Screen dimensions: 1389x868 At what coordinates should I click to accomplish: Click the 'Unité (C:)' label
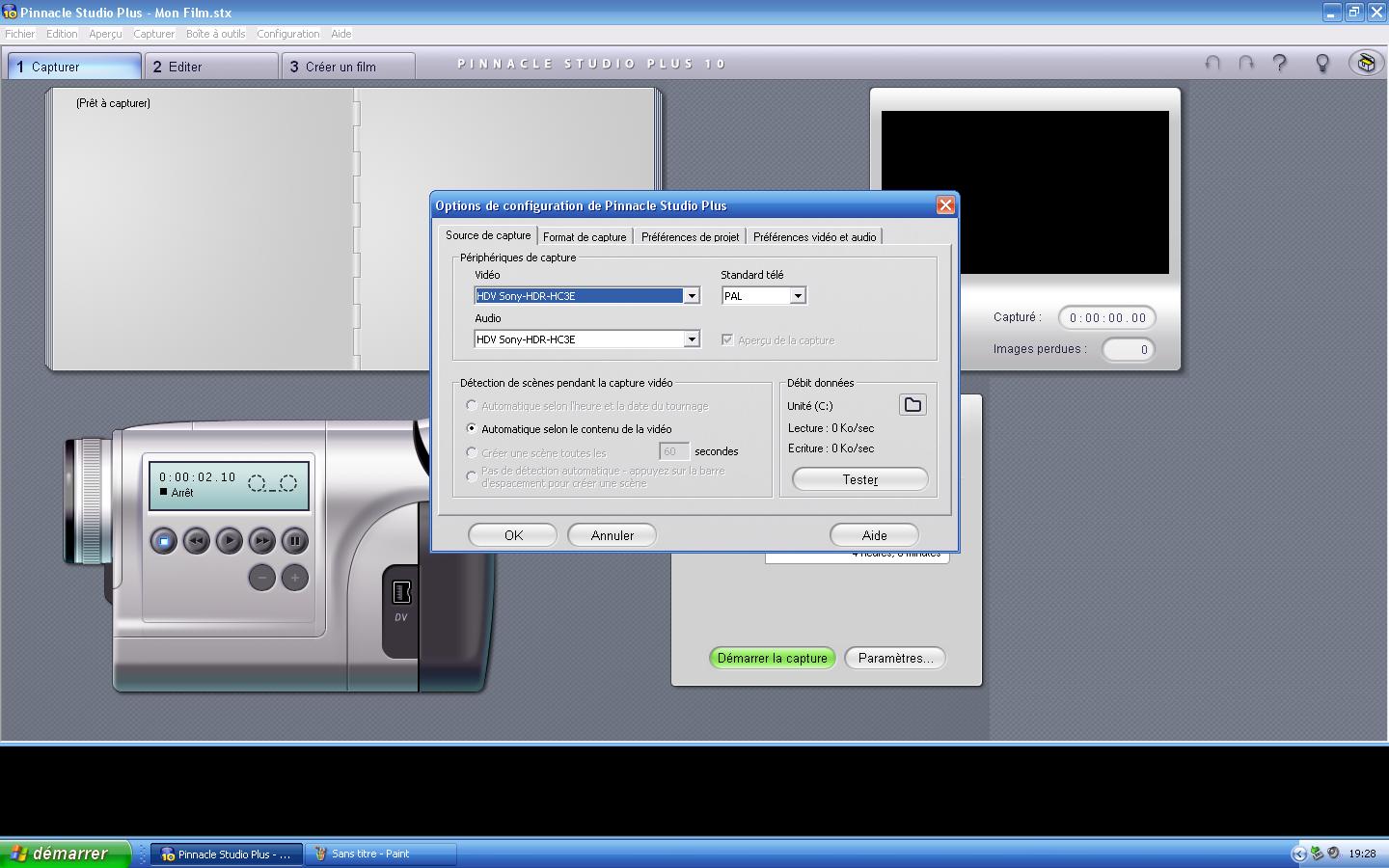pyautogui.click(x=810, y=406)
